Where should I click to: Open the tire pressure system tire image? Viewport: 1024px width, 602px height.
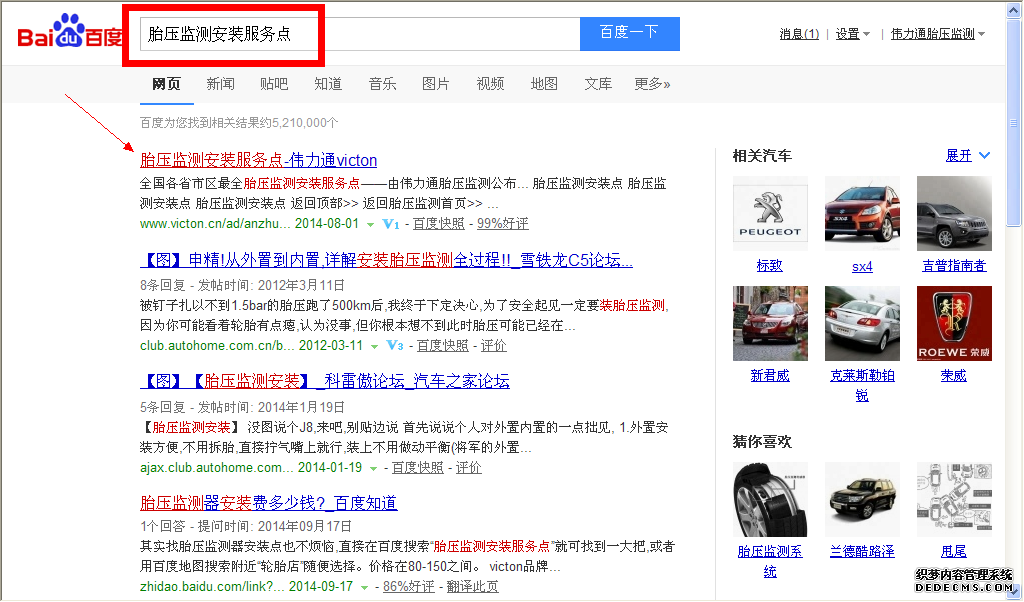click(x=770, y=499)
